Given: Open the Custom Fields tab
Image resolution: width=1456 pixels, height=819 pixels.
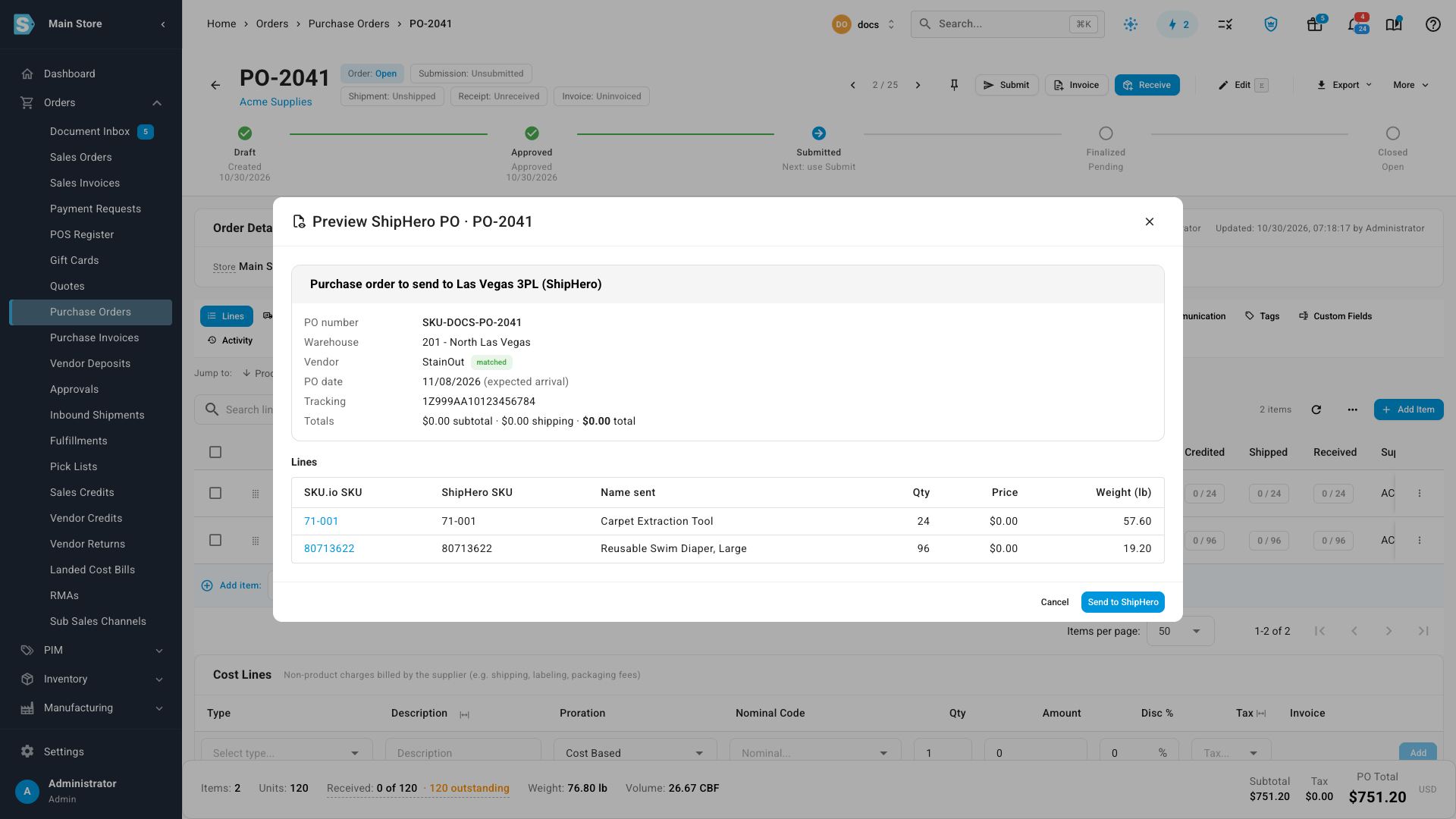Looking at the screenshot, I should pos(1335,316).
